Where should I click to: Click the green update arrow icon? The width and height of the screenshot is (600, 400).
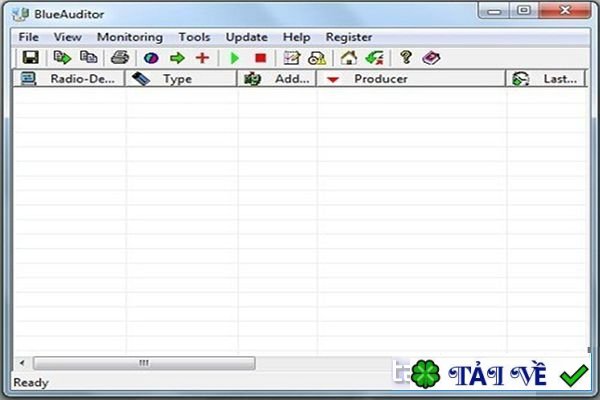(374, 58)
